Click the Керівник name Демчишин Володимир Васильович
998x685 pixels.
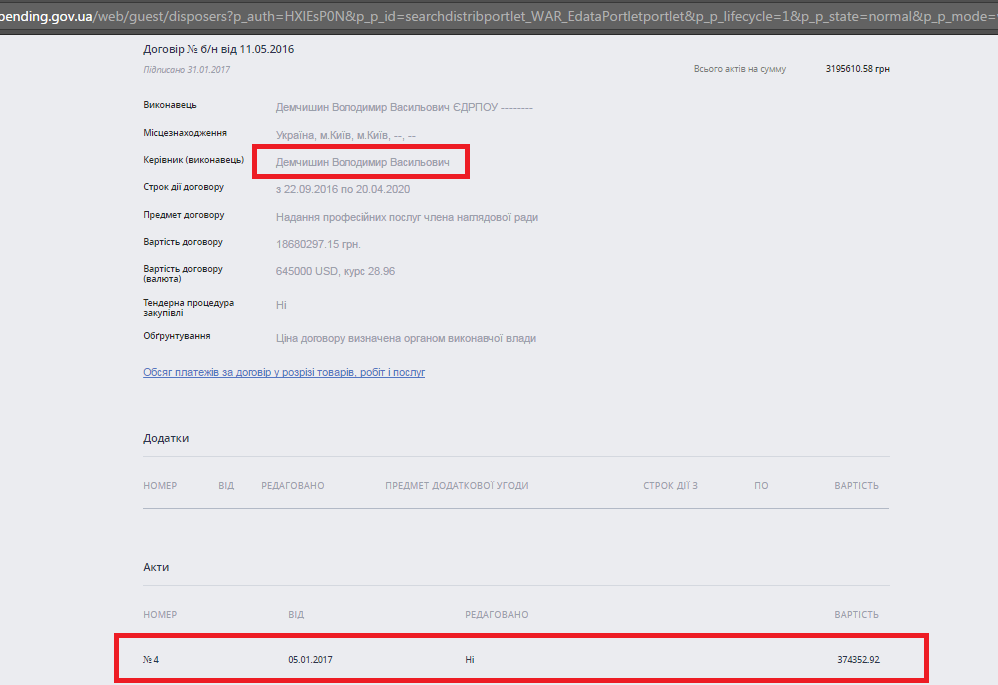[x=362, y=162]
